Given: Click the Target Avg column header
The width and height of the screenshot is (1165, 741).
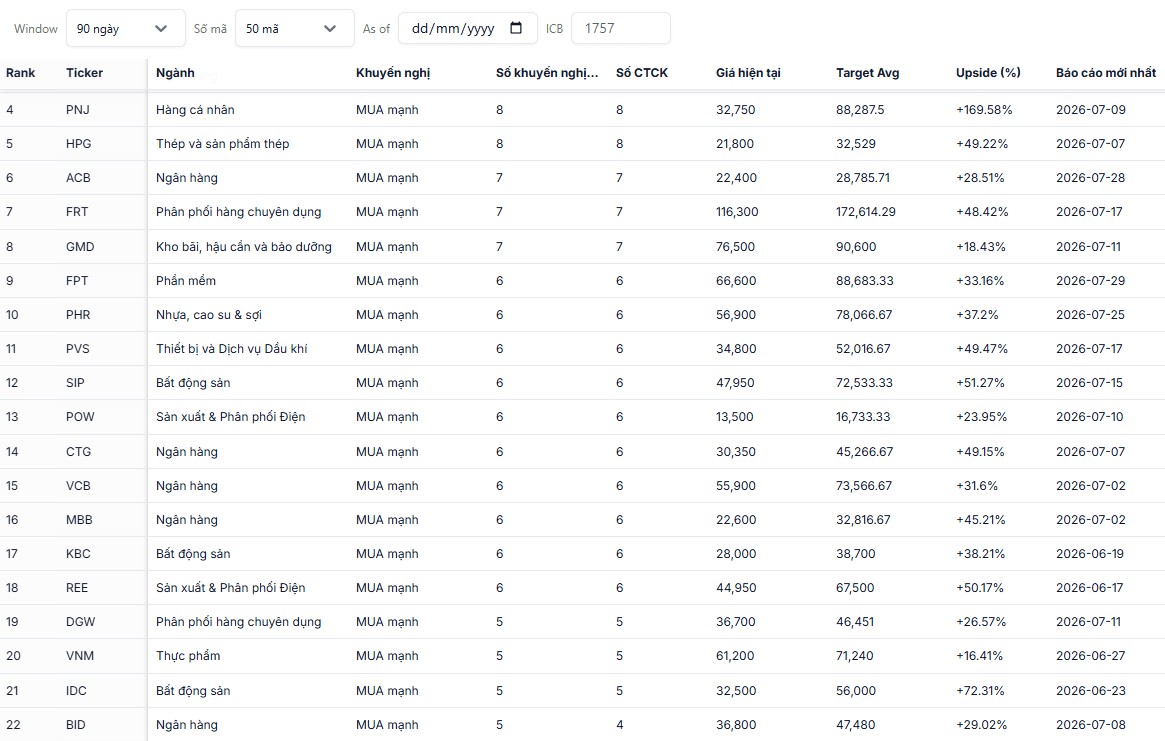Looking at the screenshot, I should [x=868, y=73].
